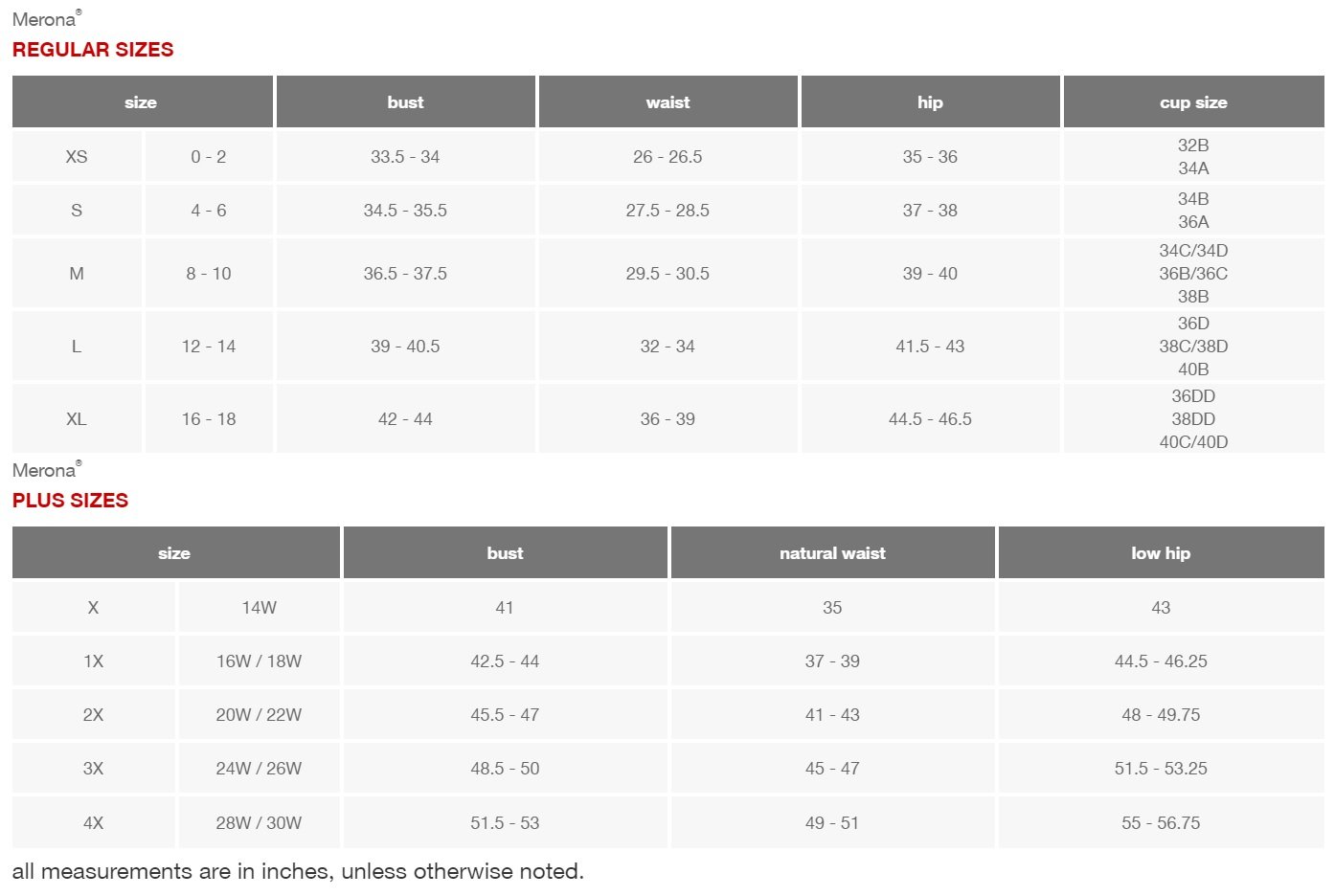
Task: Click the 27.5 - 28.5 waist measurement
Action: coord(667,211)
